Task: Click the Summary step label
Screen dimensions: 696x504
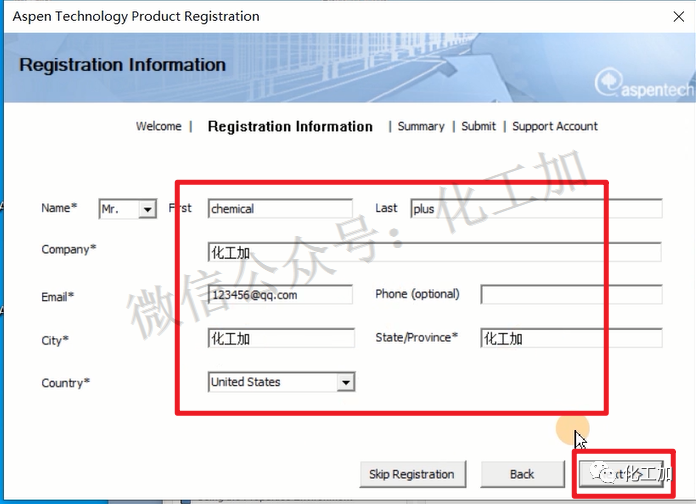Action: coord(421,127)
